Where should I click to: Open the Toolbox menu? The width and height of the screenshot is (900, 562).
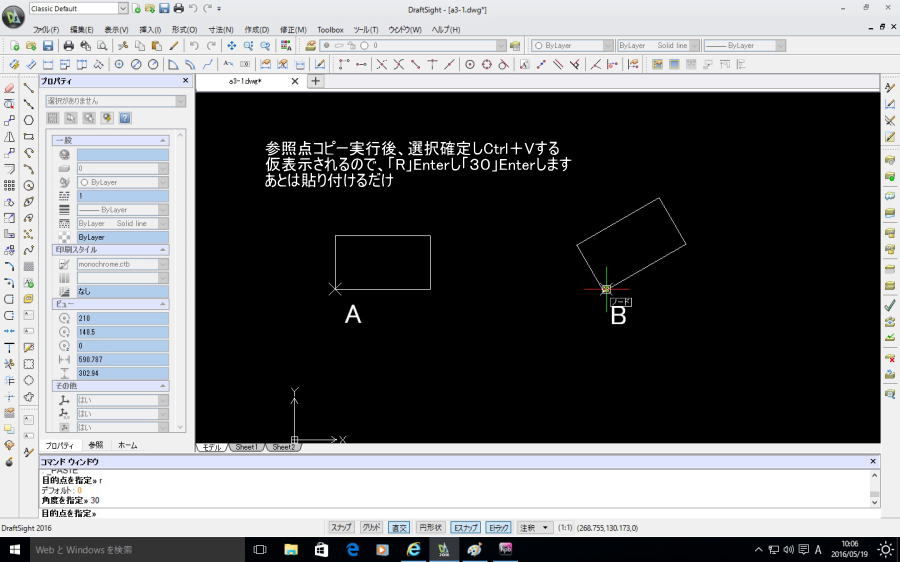[x=330, y=29]
